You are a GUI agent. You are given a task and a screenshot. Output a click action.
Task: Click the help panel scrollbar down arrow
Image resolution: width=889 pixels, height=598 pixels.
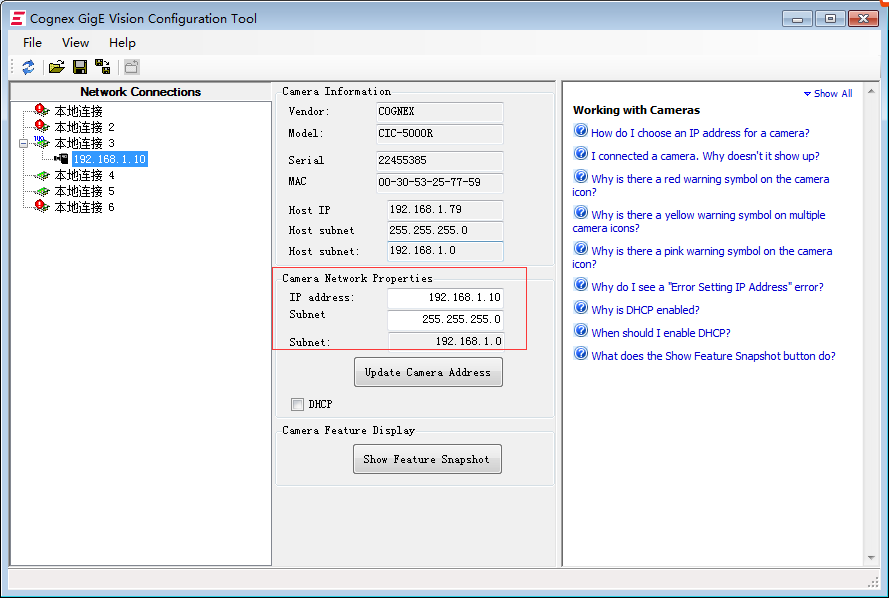(x=871, y=558)
